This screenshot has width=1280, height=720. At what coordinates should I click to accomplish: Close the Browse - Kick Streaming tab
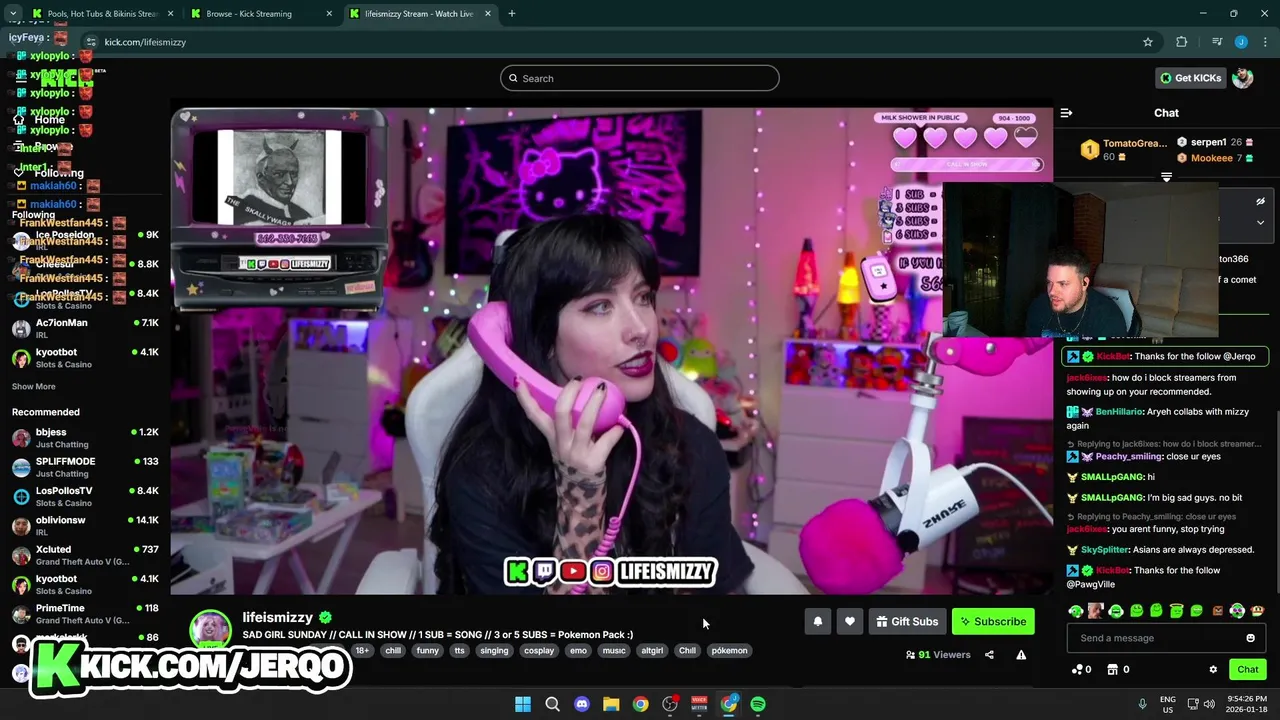pyautogui.click(x=329, y=14)
